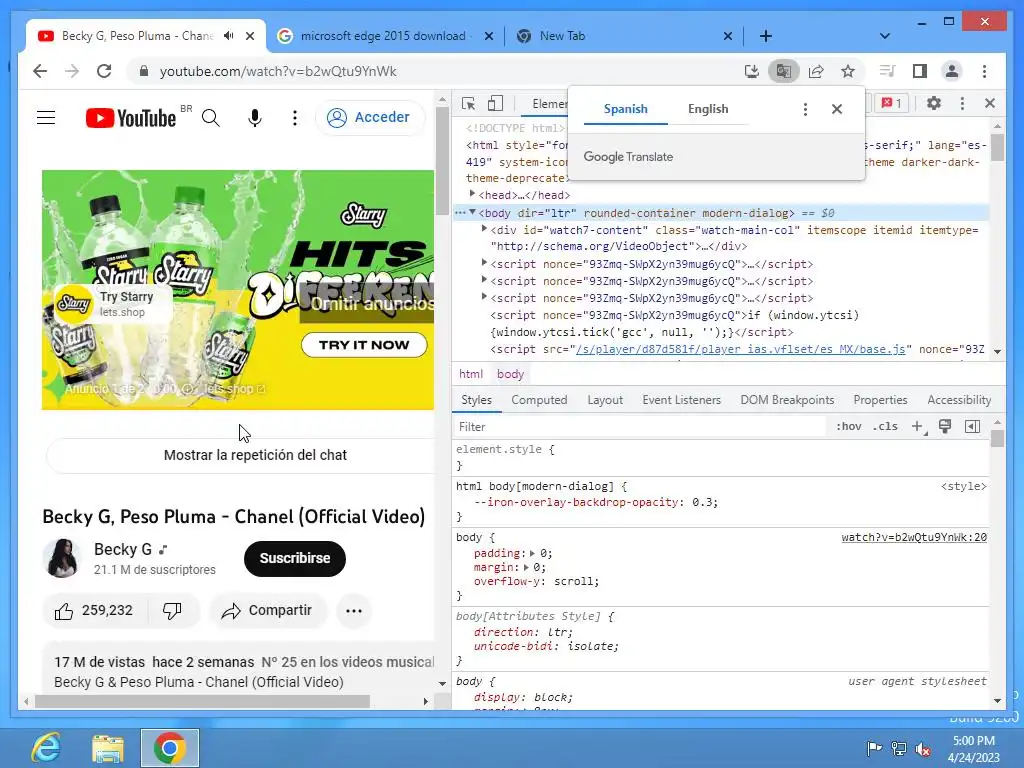
Task: Open the DevTools customize three-dot menu
Action: 962,103
